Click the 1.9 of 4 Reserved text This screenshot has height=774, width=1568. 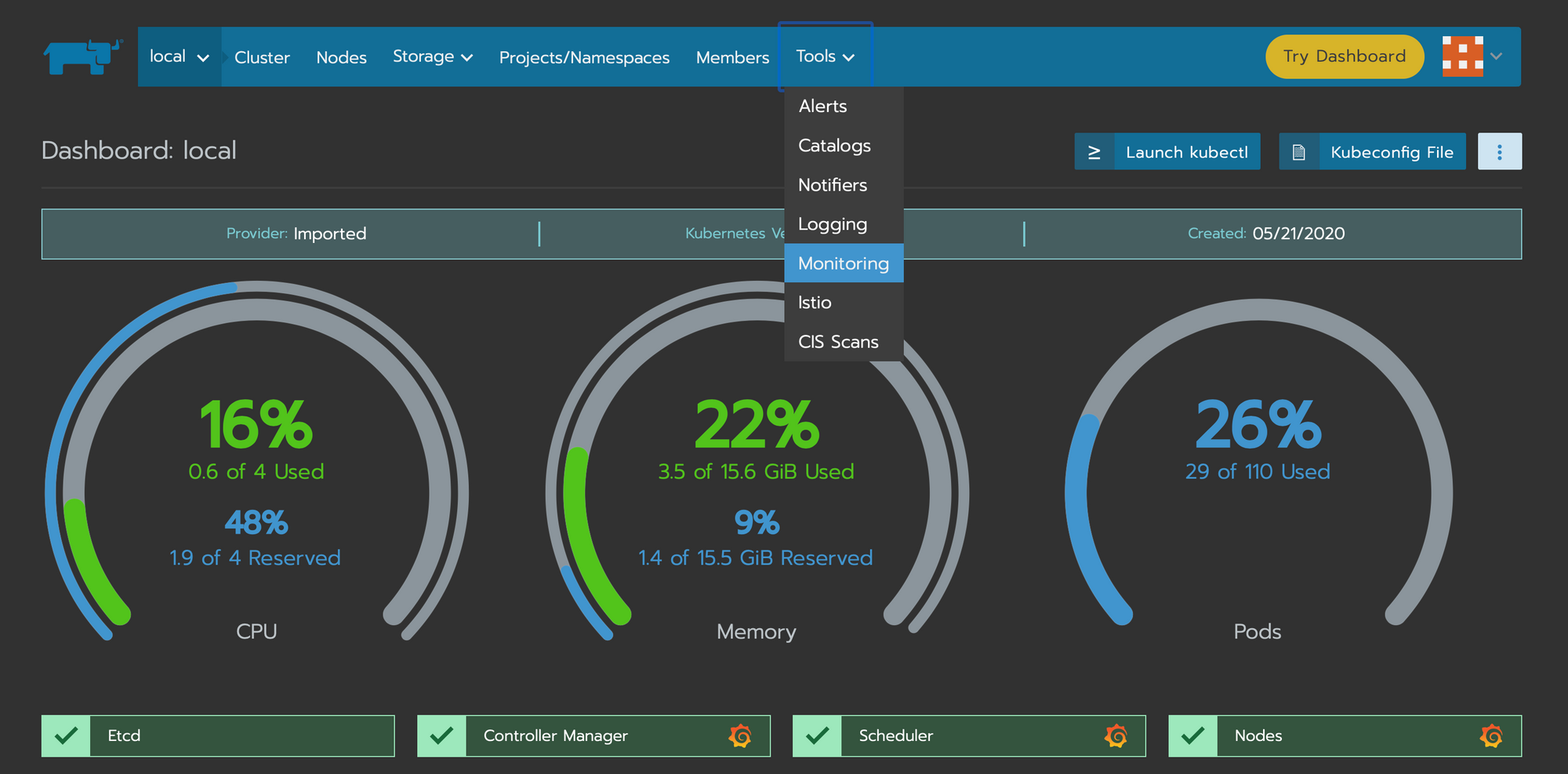[256, 558]
